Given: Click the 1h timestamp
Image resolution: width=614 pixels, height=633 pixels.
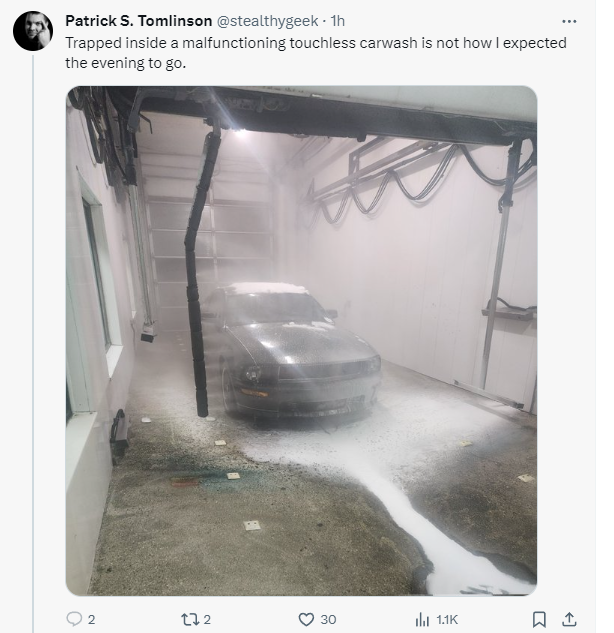Looking at the screenshot, I should (x=338, y=20).
